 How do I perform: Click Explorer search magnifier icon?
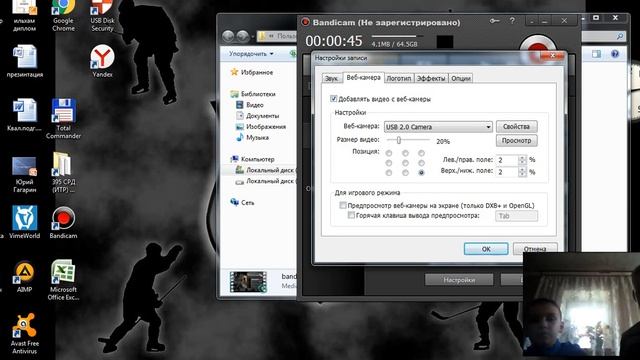click(620, 36)
